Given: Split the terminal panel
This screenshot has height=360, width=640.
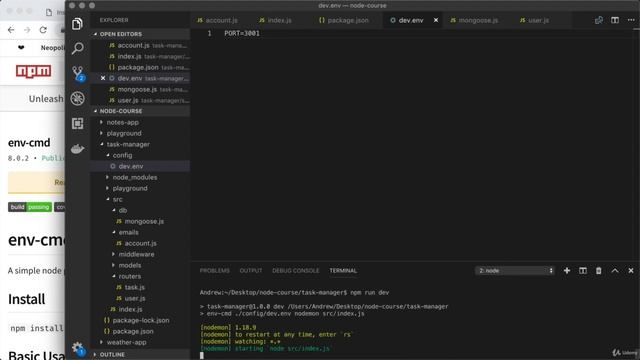Looking at the screenshot, I should click(x=583, y=271).
